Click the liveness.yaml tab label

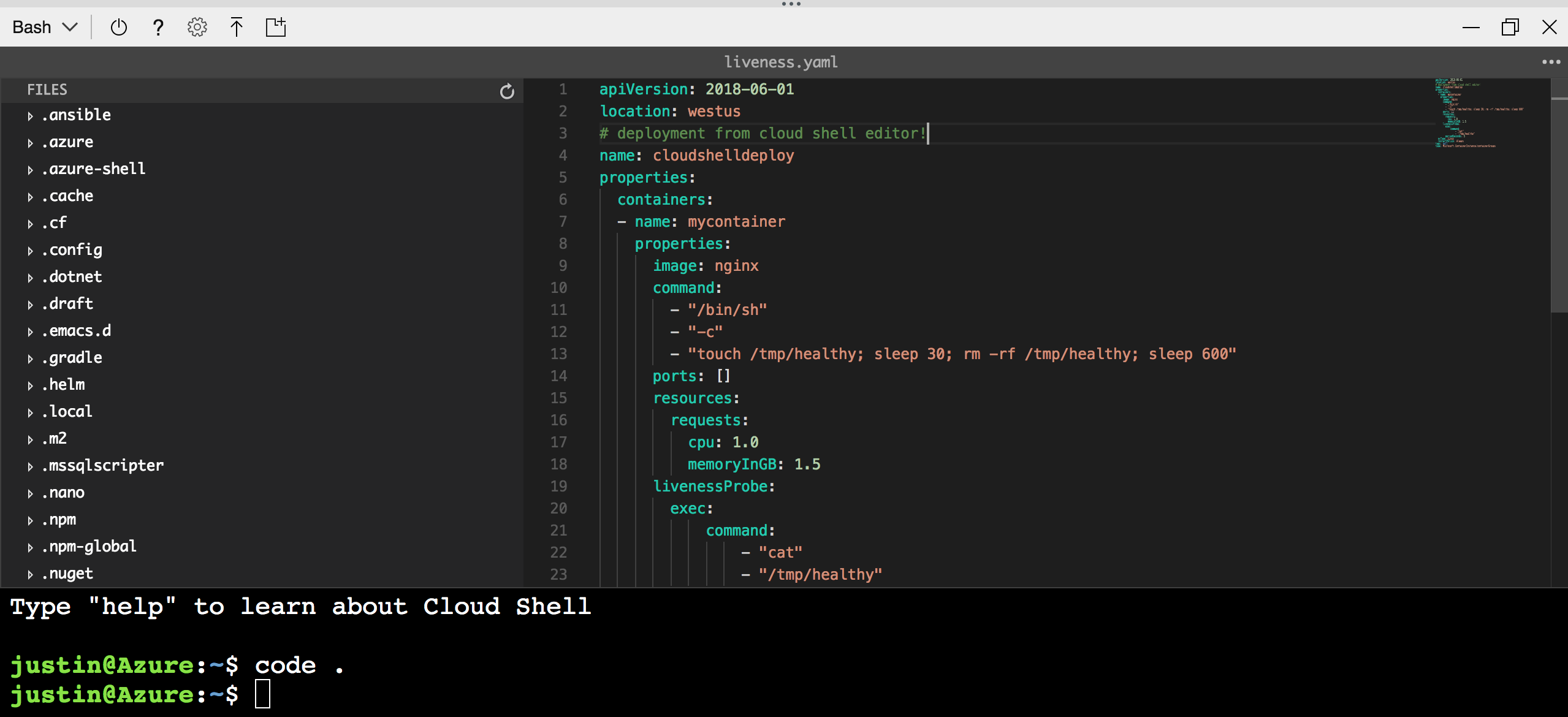coord(783,62)
